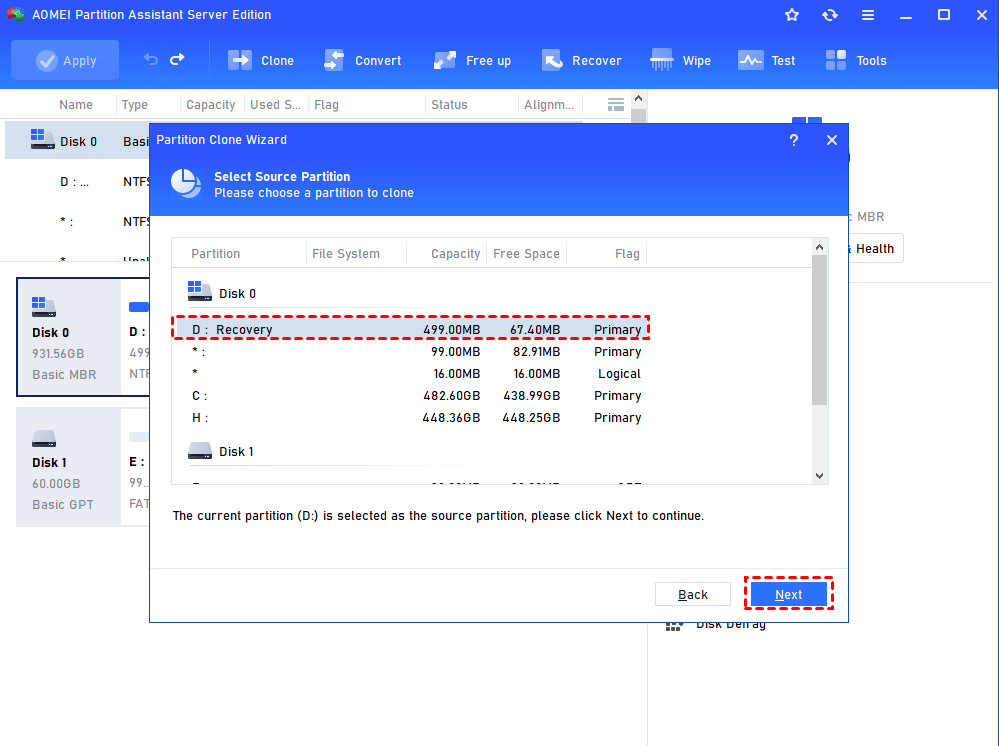Click the column settings list icon in the main window
This screenshot has width=999, height=746.
coord(615,104)
